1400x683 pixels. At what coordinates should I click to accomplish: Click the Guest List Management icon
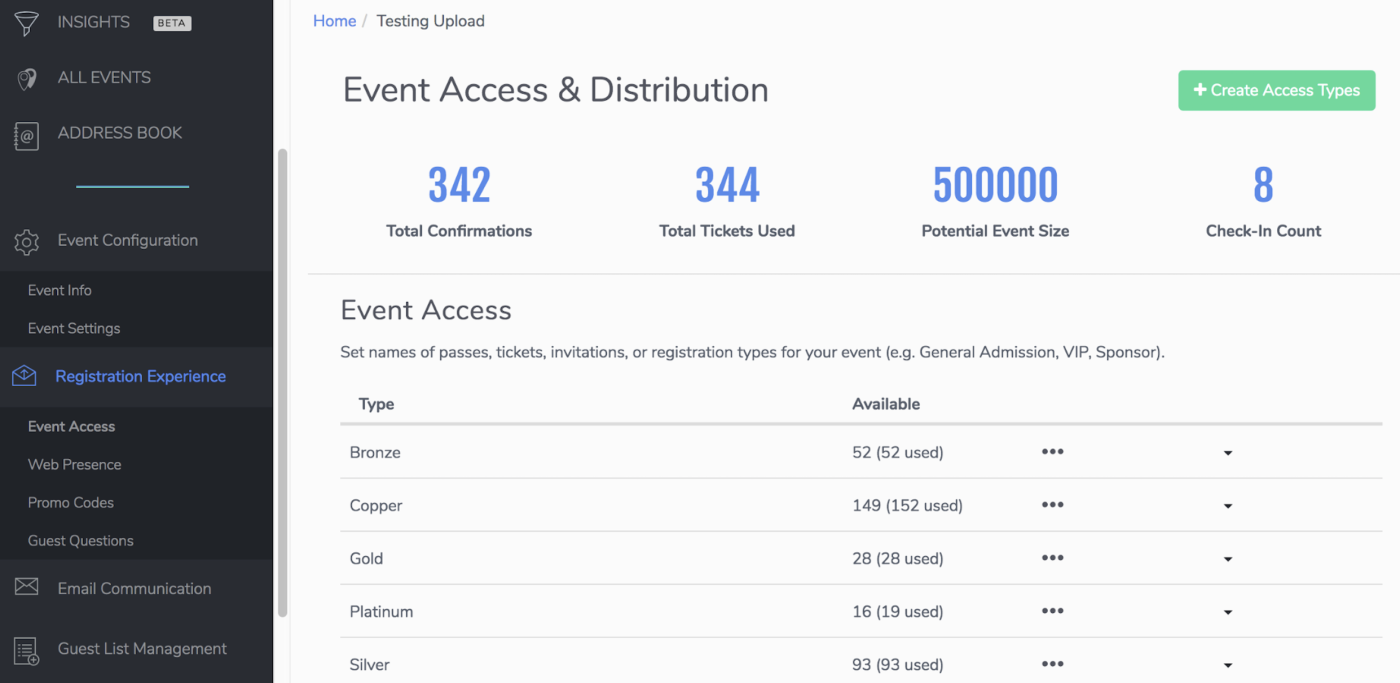click(x=27, y=650)
